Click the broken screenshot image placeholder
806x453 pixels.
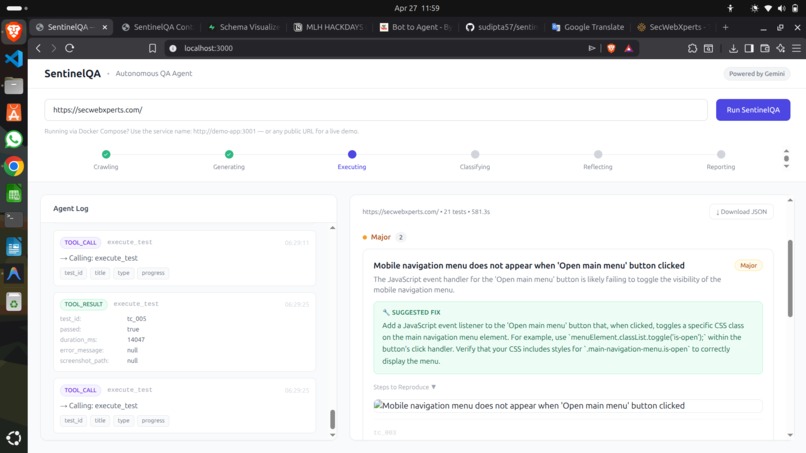[x=567, y=406]
